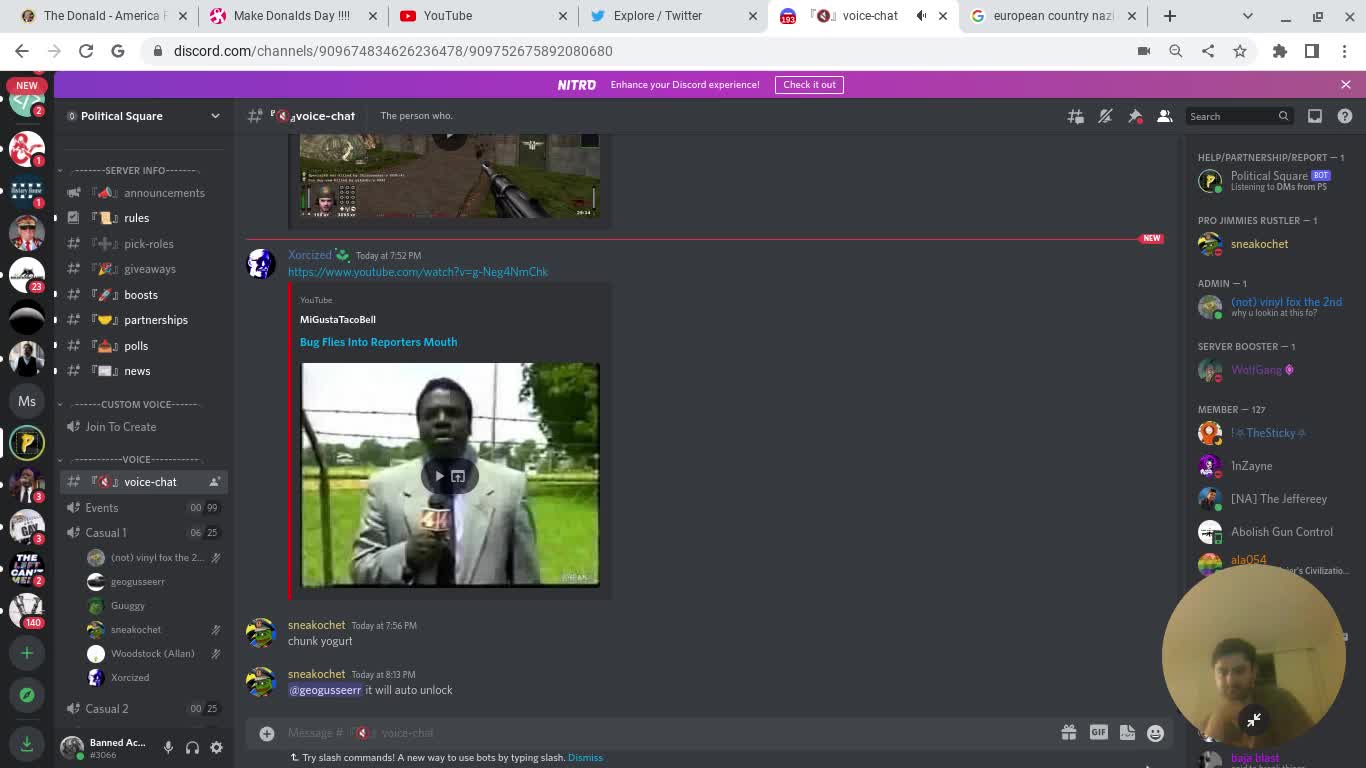Open the rules channel
This screenshot has width=1366, height=768.
(x=144, y=218)
